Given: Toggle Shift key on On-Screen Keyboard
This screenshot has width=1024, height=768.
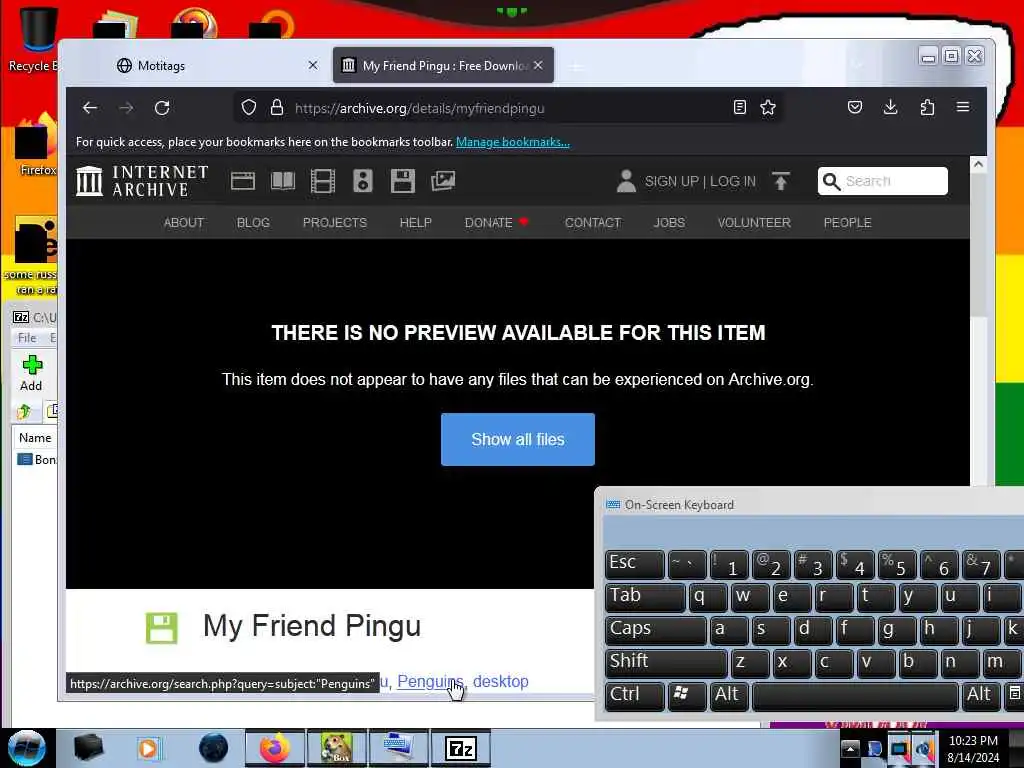Looking at the screenshot, I should point(666,663).
